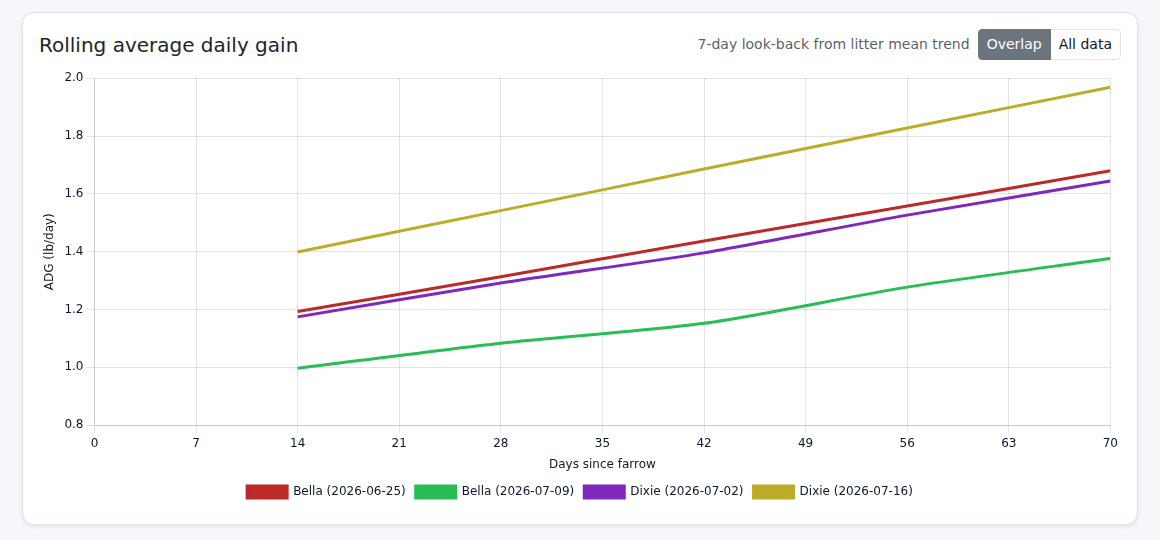The height and width of the screenshot is (540, 1160).
Task: Click the Dixie (2026-07-02) legend label
Action: pyautogui.click(x=687, y=491)
